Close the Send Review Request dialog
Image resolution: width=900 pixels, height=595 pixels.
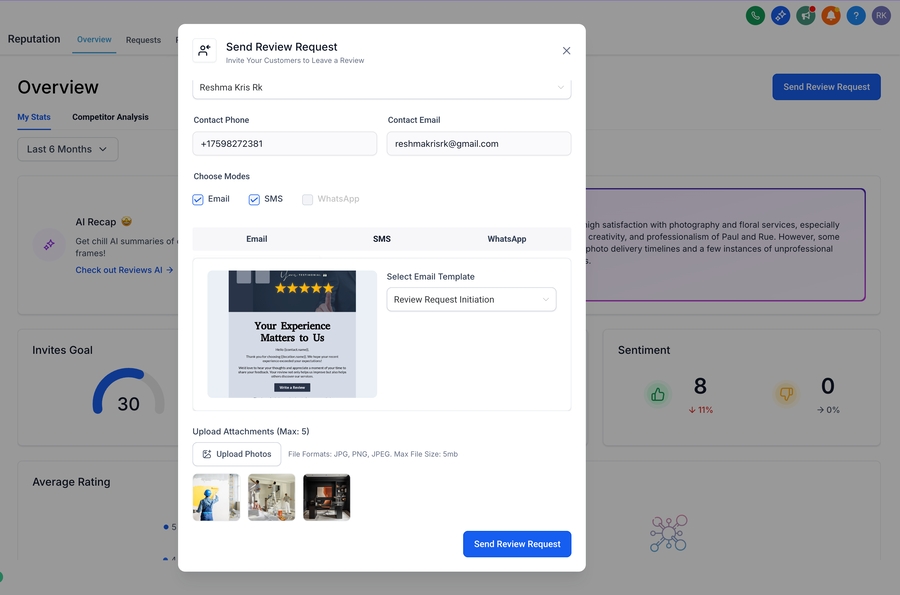click(566, 51)
